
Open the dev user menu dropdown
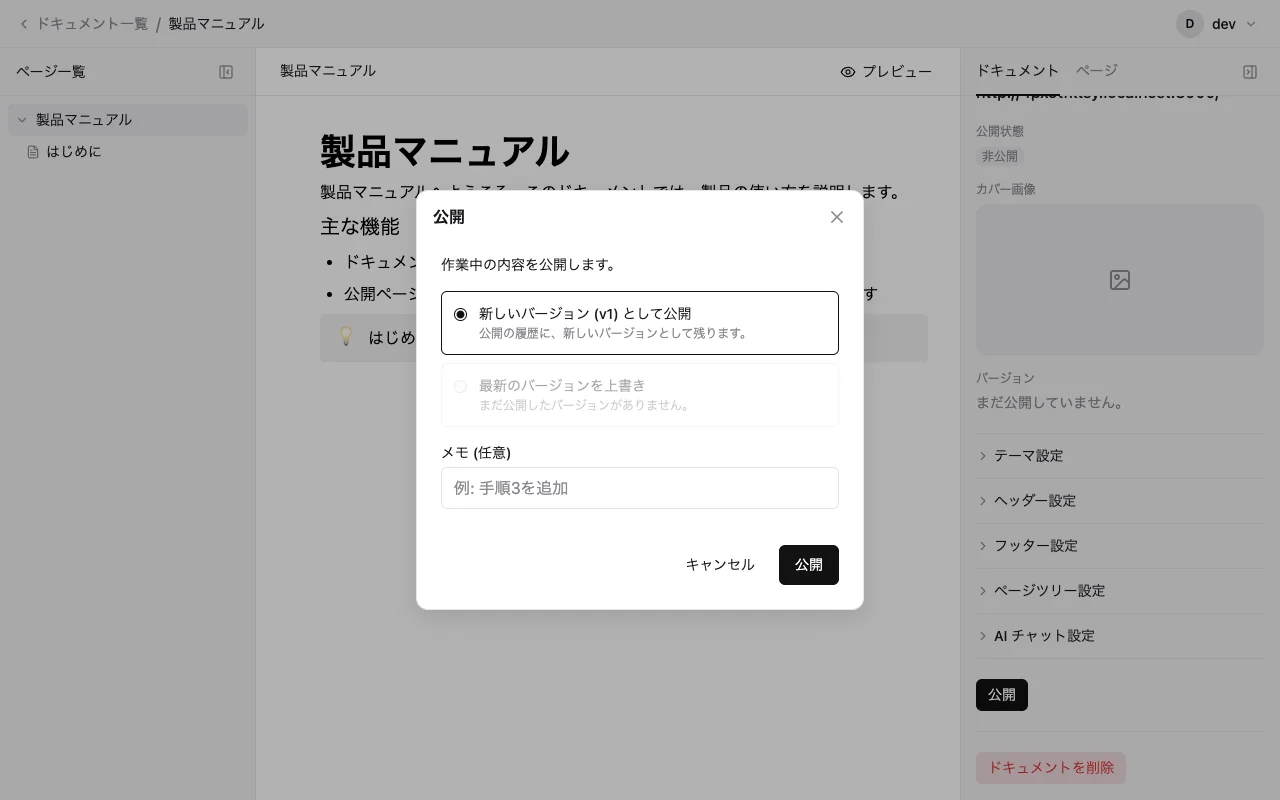click(x=1217, y=24)
